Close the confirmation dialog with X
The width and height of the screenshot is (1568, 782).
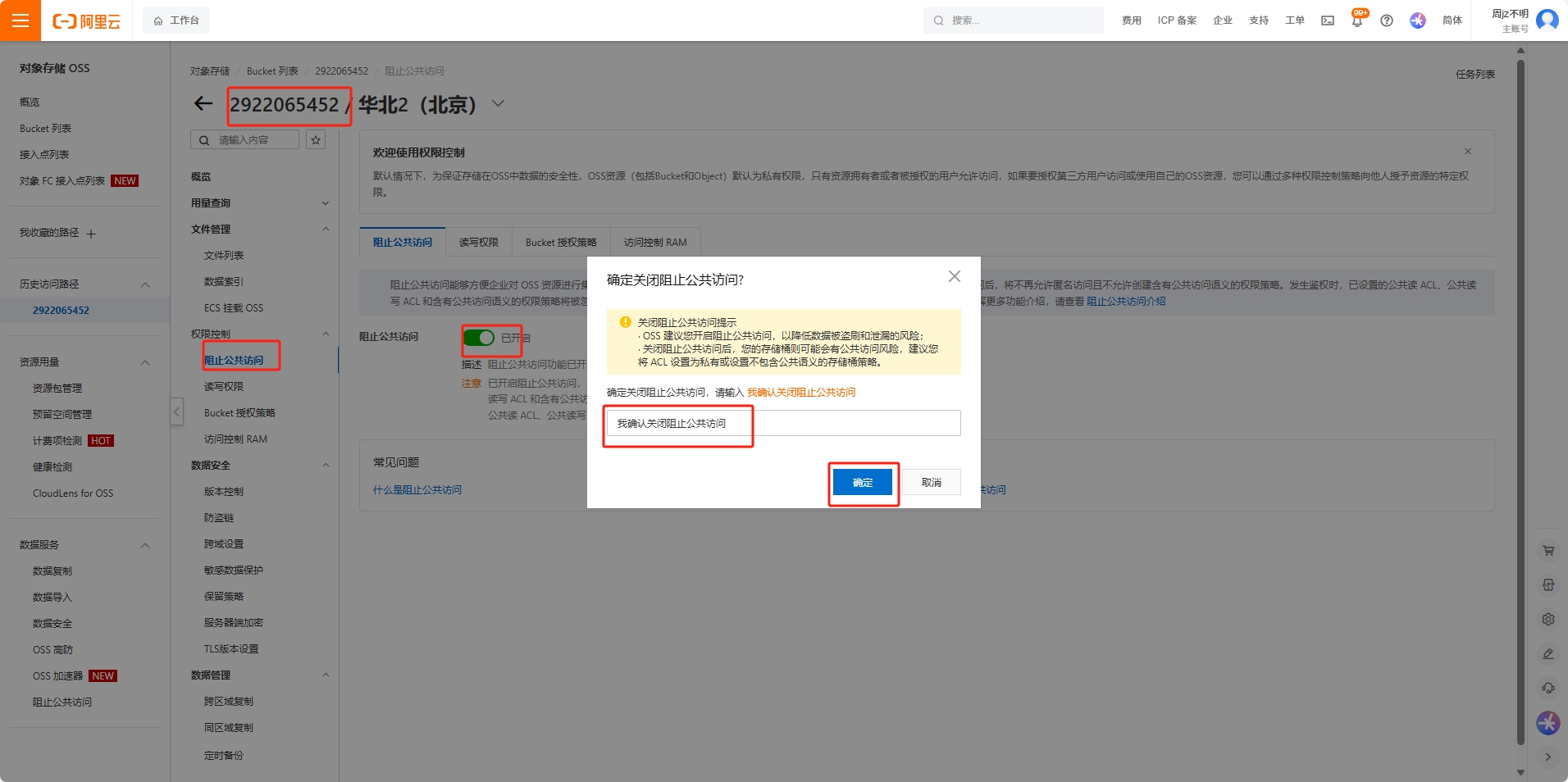955,277
